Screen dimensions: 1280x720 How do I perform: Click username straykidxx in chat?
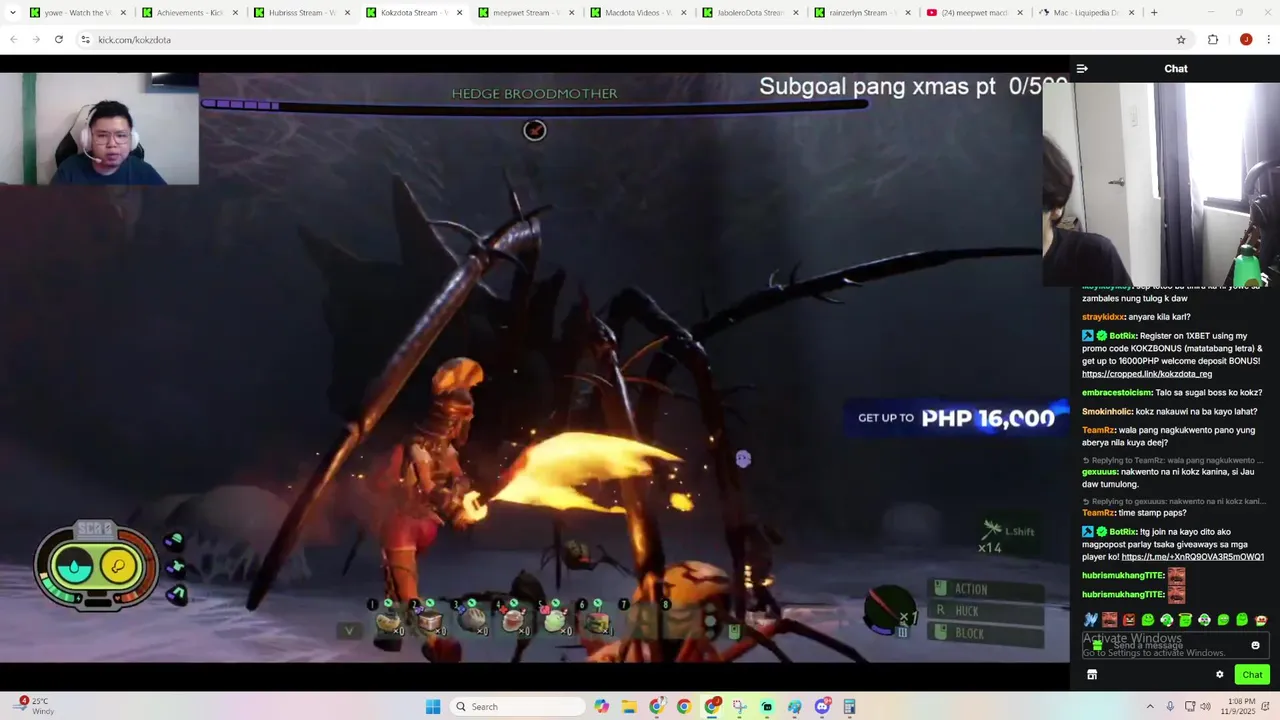1102,317
